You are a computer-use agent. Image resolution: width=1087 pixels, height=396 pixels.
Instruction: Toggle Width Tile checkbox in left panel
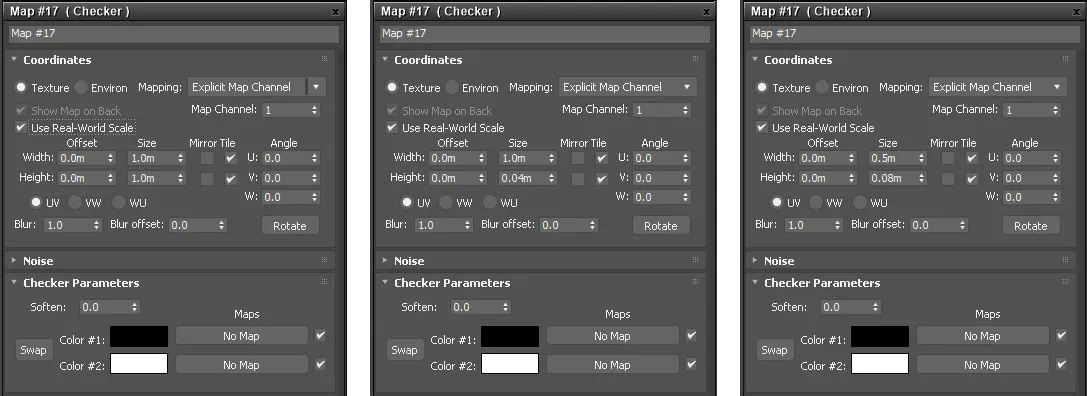231,158
